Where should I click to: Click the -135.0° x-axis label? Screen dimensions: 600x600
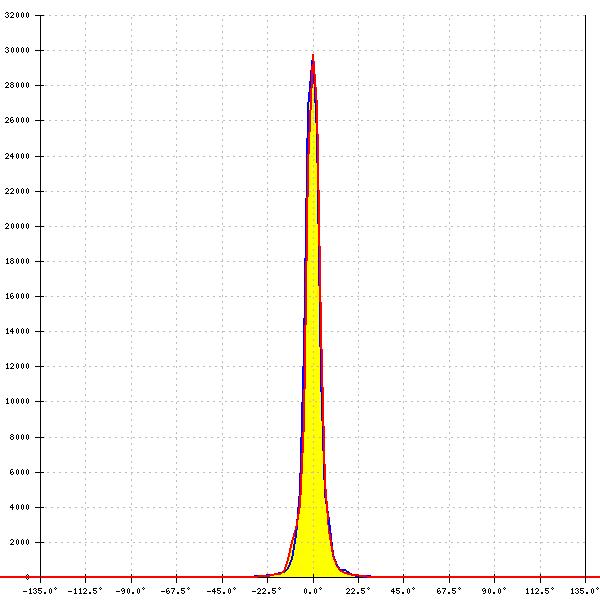click(40, 591)
